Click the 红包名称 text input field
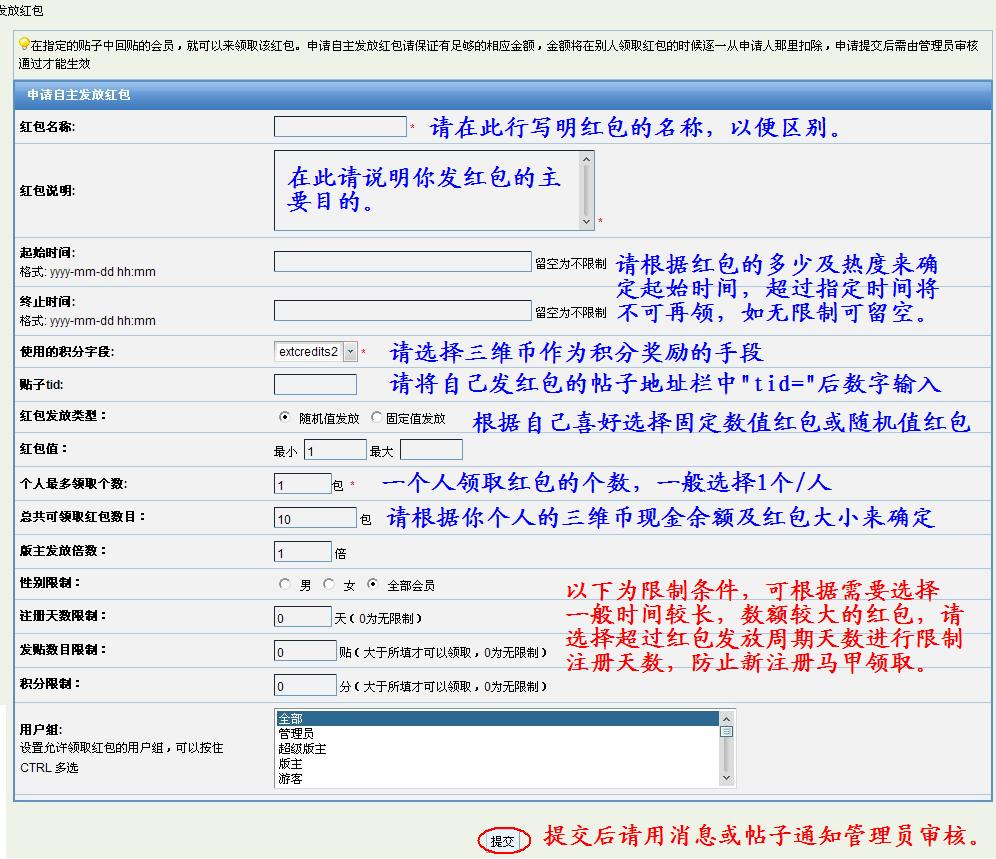Image resolution: width=996 pixels, height=859 pixels. [x=340, y=126]
